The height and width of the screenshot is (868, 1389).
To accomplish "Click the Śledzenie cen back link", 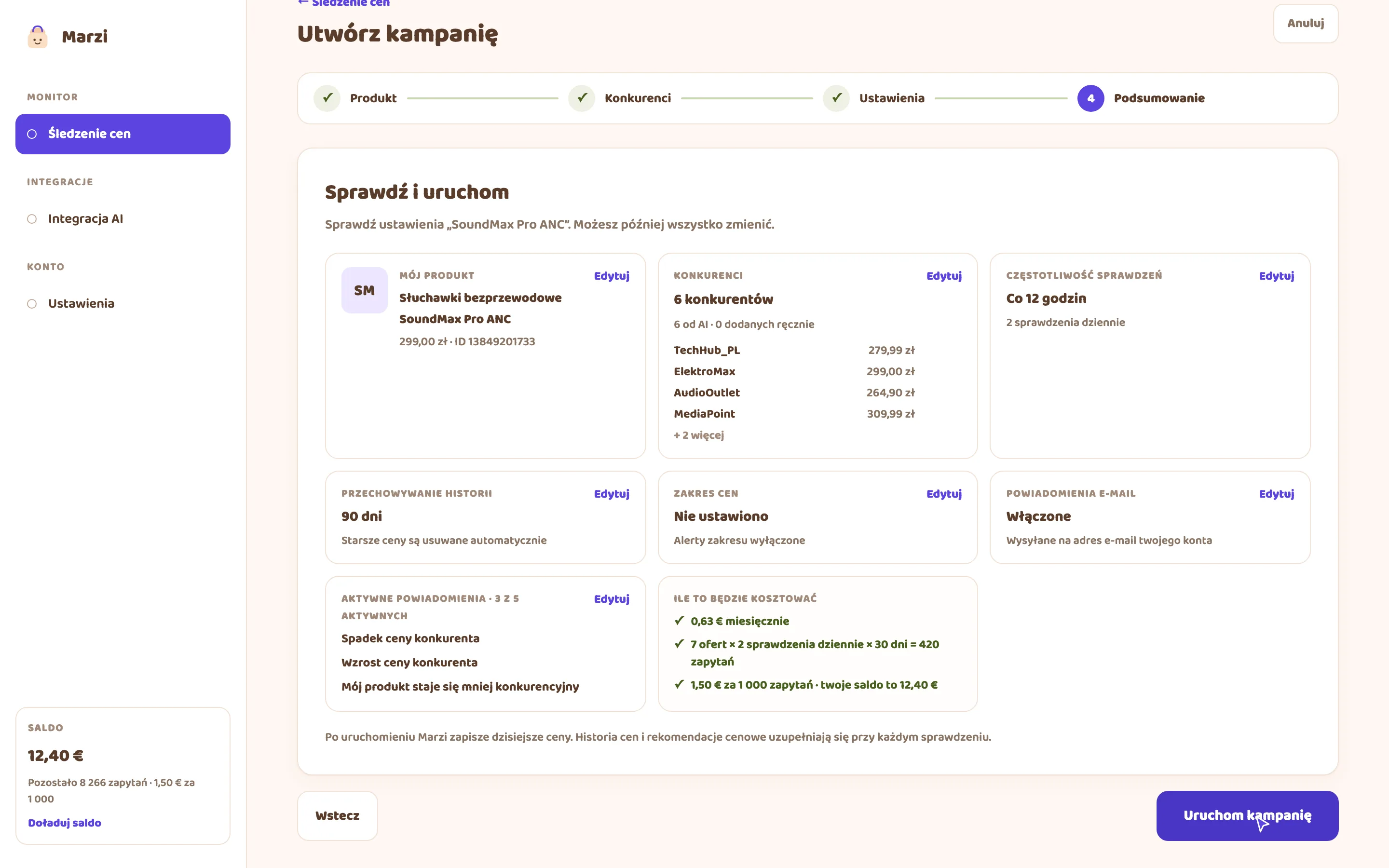I will click(x=344, y=3).
